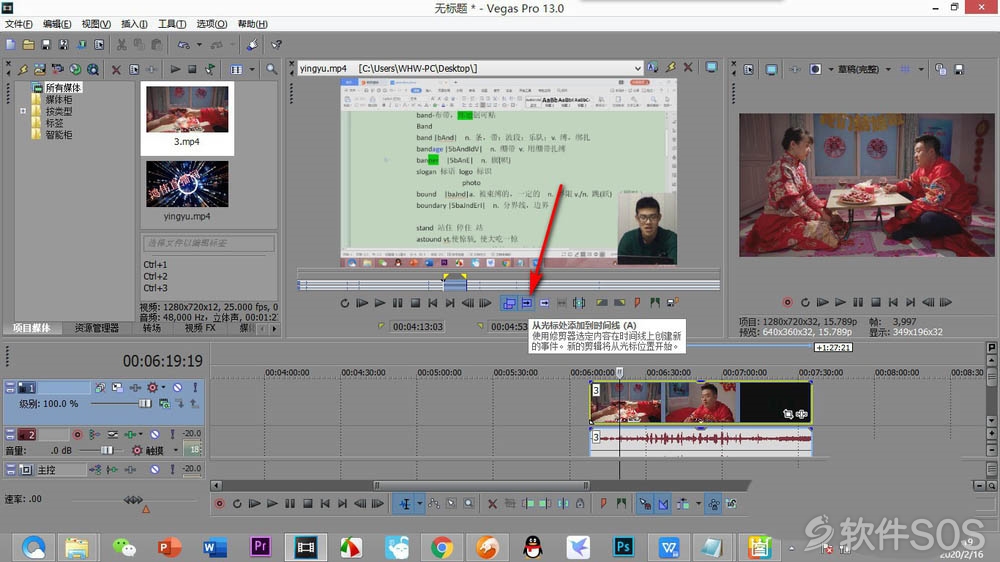Create a new project with the New icon
1000x562 pixels.
(x=10, y=45)
